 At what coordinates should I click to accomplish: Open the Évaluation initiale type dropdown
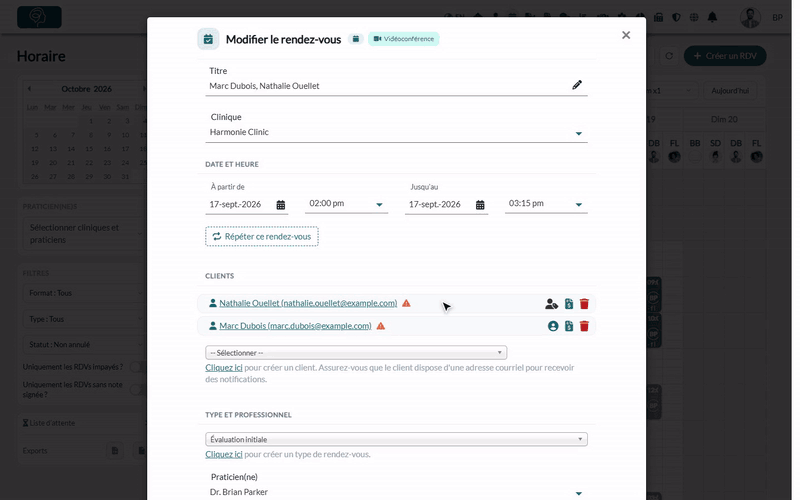[396, 439]
